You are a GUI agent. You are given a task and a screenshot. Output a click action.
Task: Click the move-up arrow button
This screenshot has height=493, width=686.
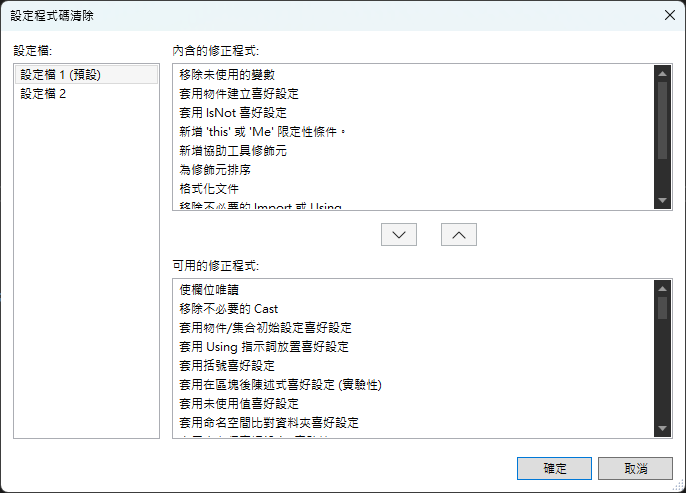click(458, 234)
